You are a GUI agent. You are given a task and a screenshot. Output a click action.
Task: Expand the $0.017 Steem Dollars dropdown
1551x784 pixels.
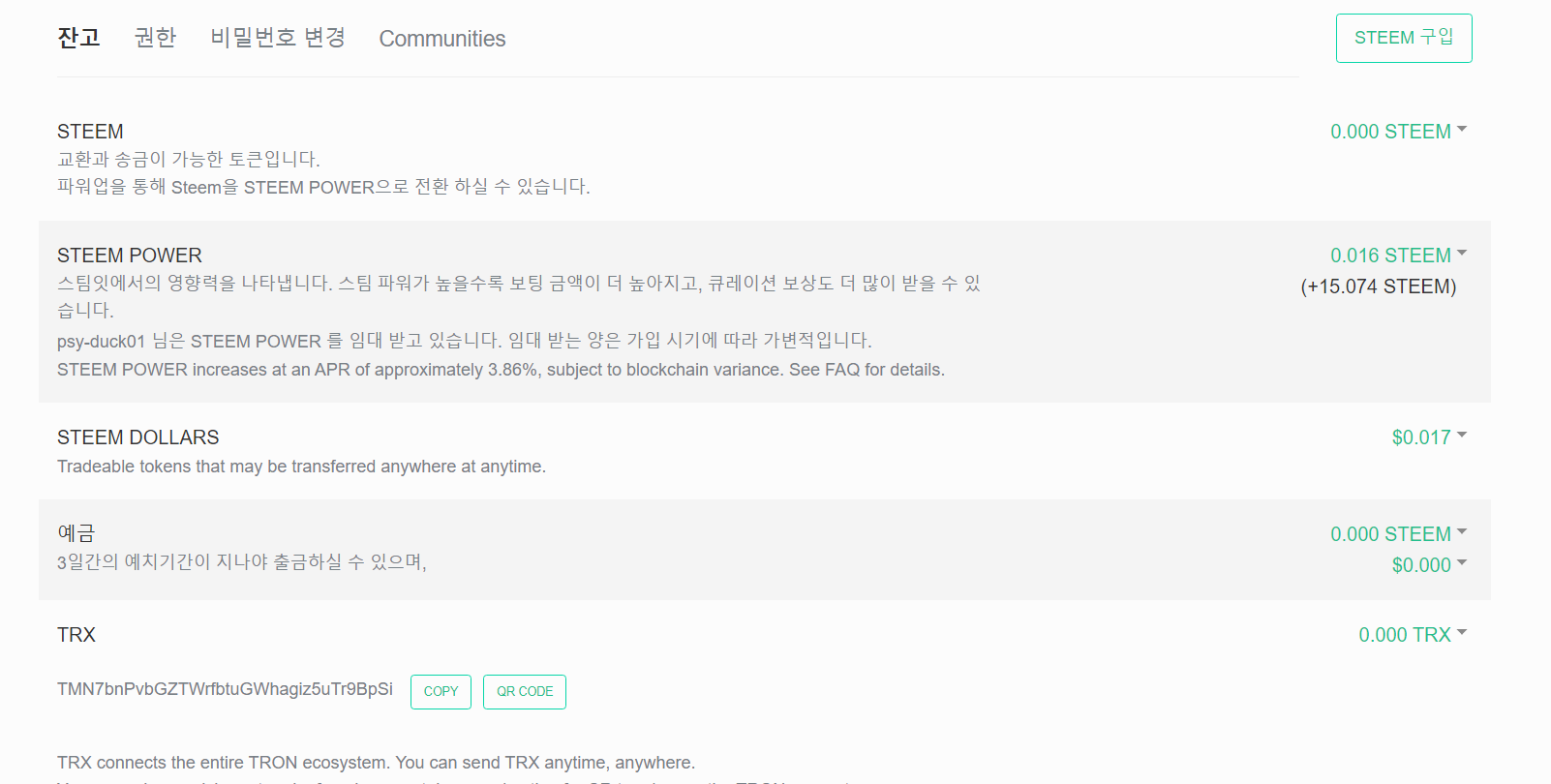1430,437
